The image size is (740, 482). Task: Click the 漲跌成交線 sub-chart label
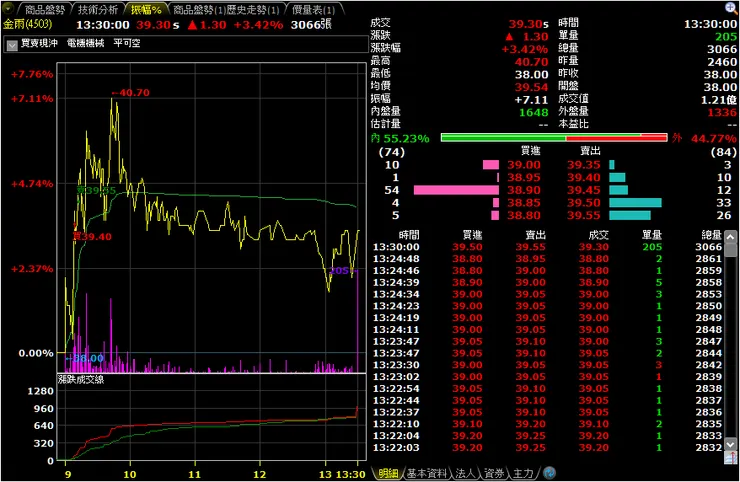pos(81,380)
